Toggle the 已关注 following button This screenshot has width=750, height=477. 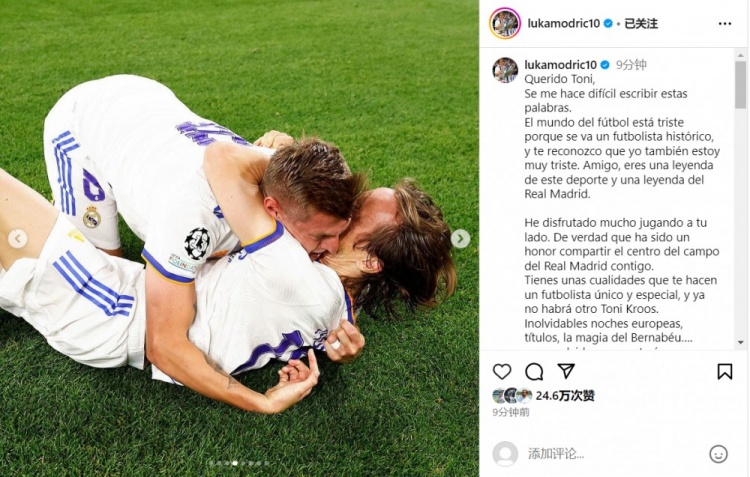pyautogui.click(x=641, y=23)
